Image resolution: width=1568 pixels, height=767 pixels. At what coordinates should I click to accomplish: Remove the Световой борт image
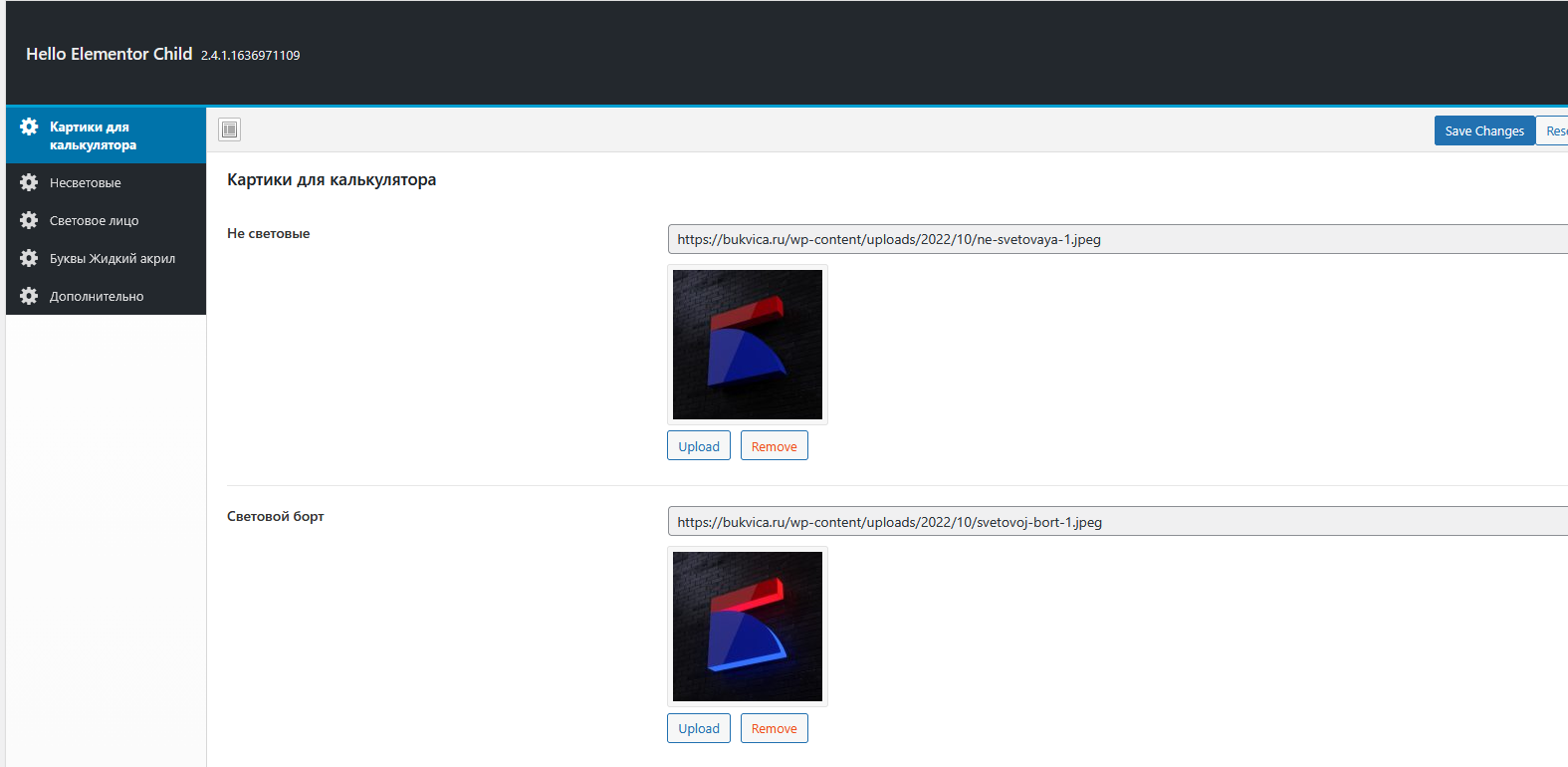point(774,728)
